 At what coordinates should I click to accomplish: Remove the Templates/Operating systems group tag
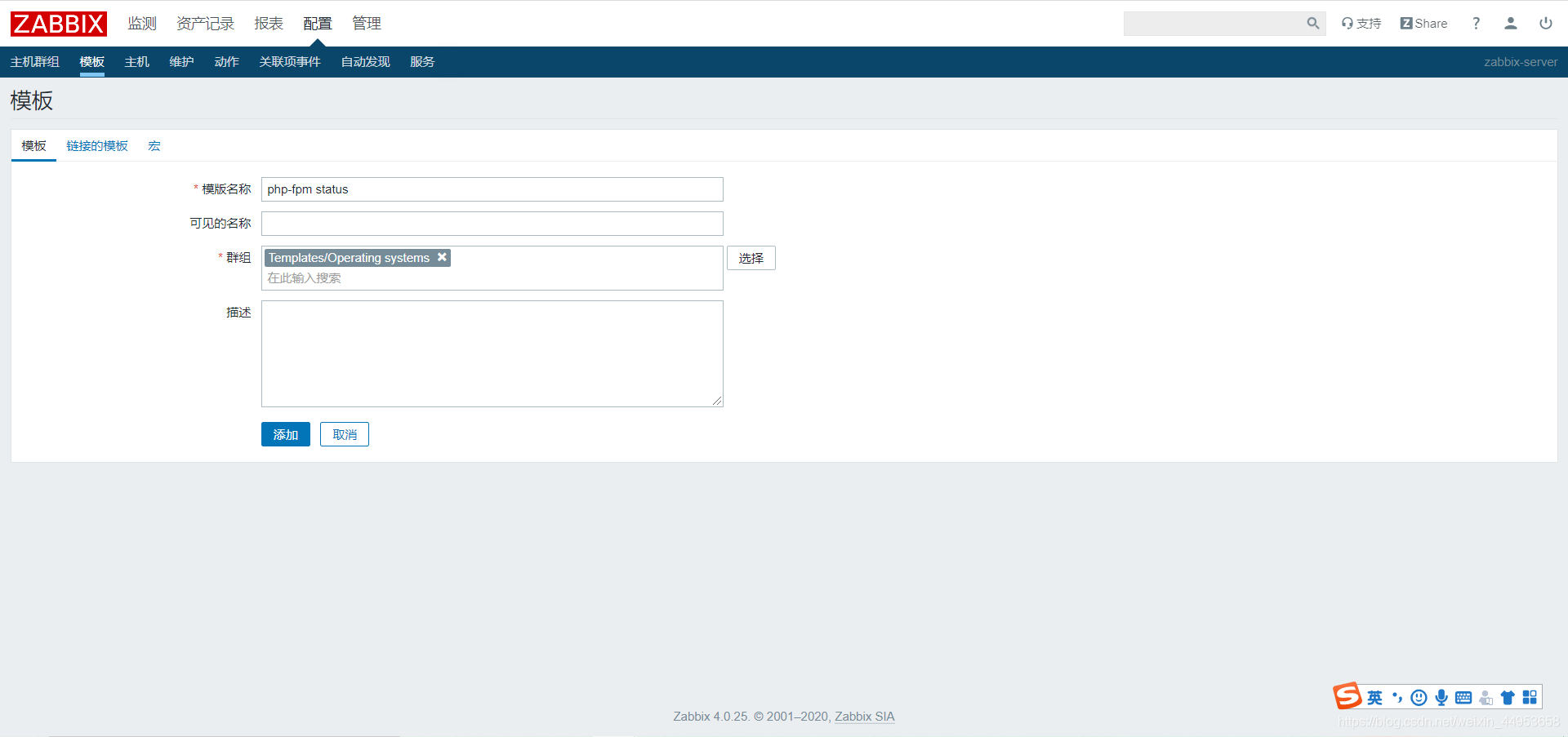point(442,257)
